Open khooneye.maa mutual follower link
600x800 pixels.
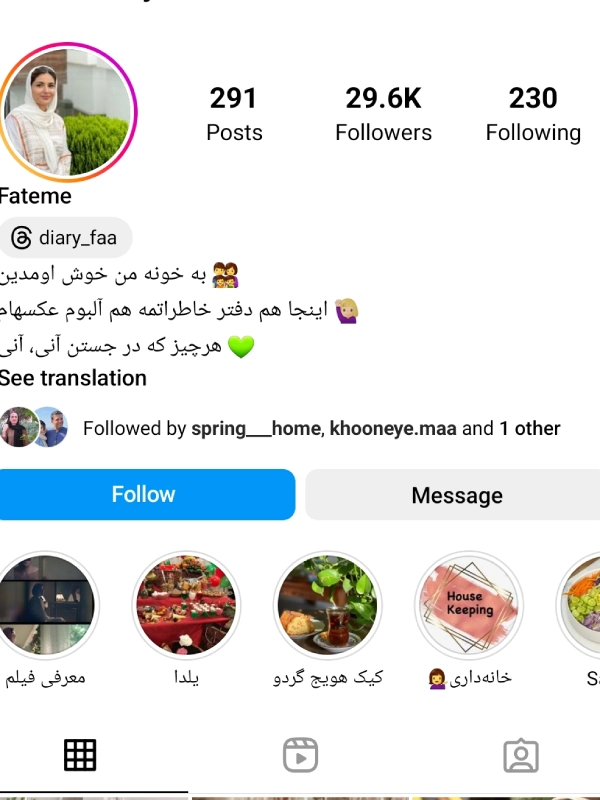tap(393, 428)
